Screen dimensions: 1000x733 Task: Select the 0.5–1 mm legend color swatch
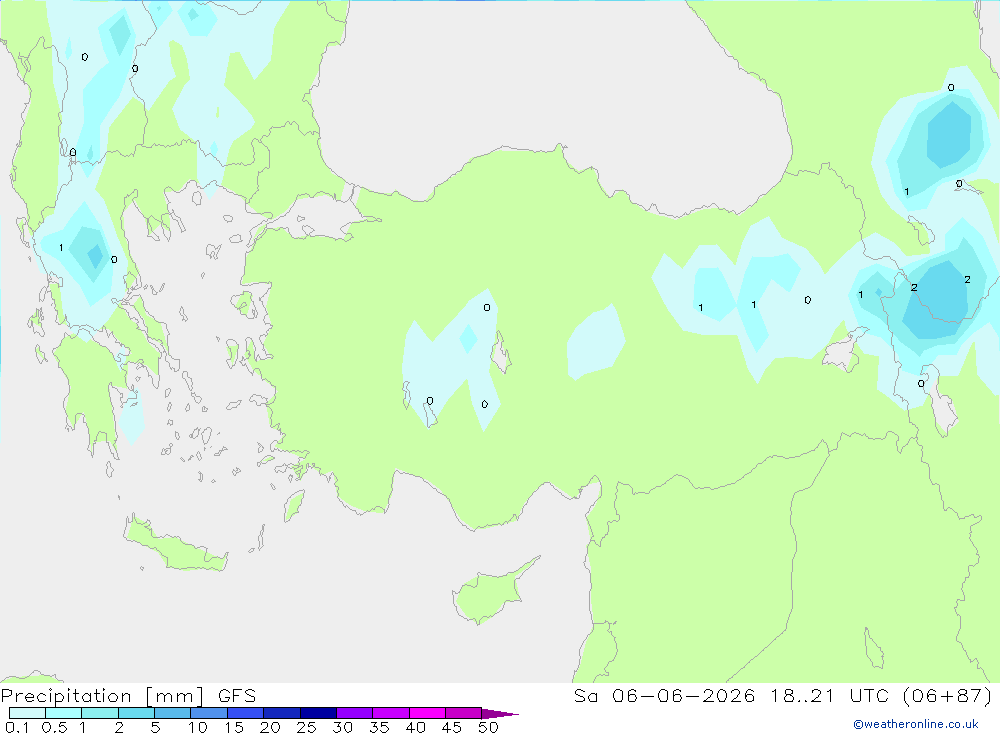click(63, 713)
